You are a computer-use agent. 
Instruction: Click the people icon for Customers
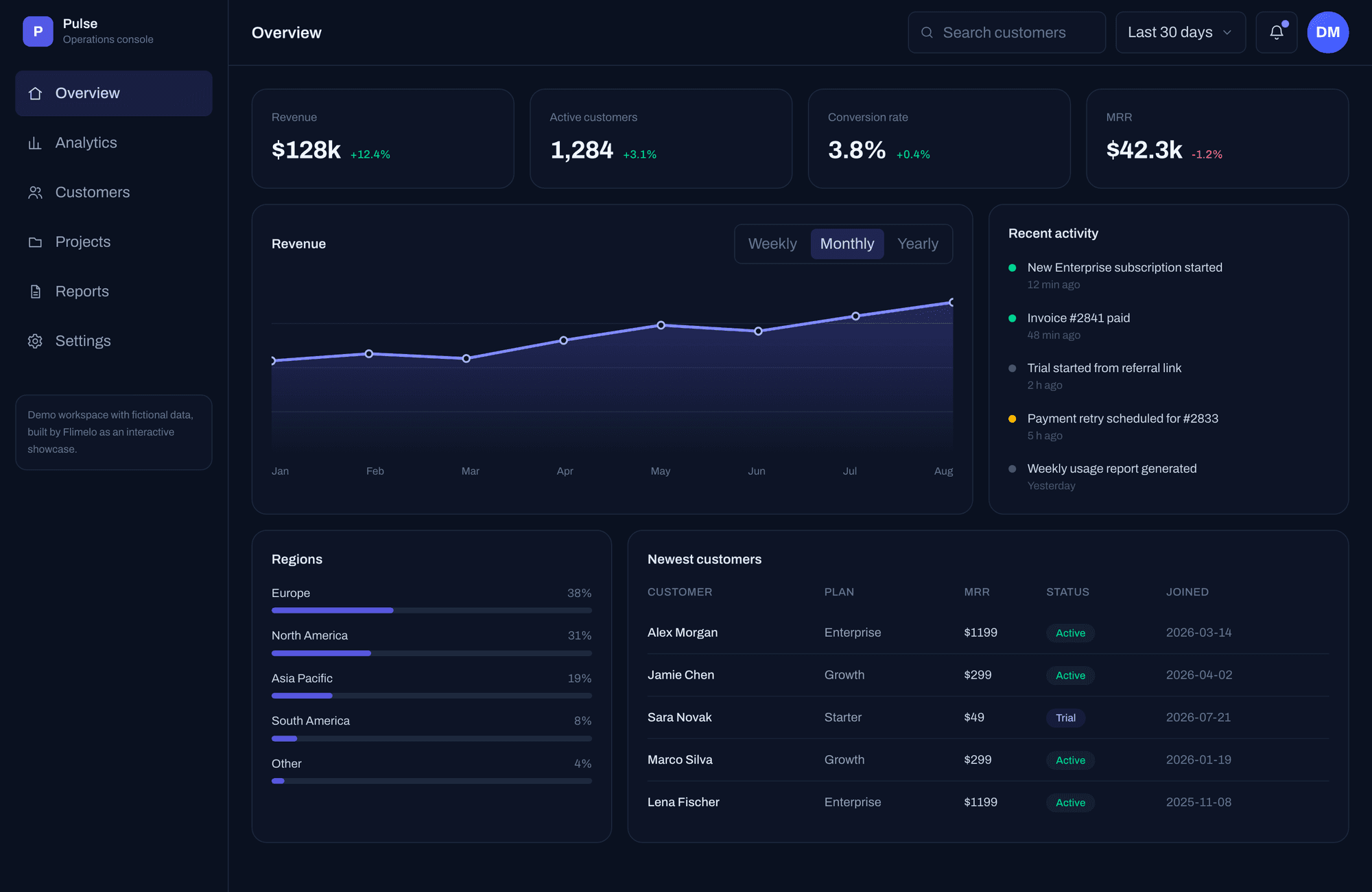coord(35,192)
